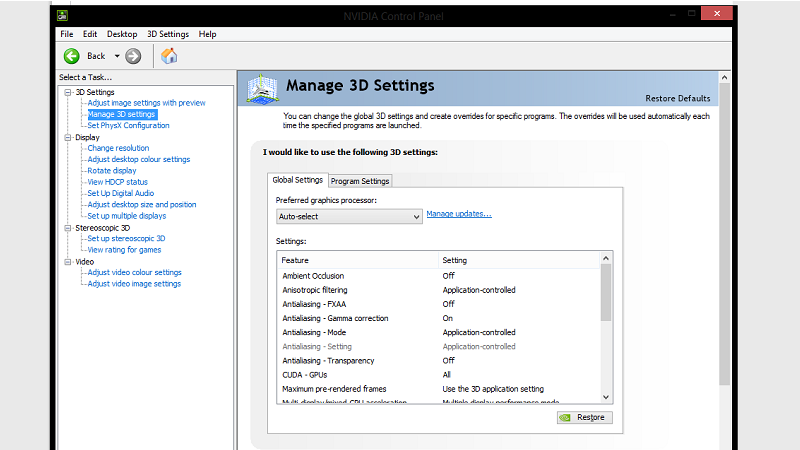Collapse the Display tree node
The height and width of the screenshot is (450, 800).
(x=68, y=137)
